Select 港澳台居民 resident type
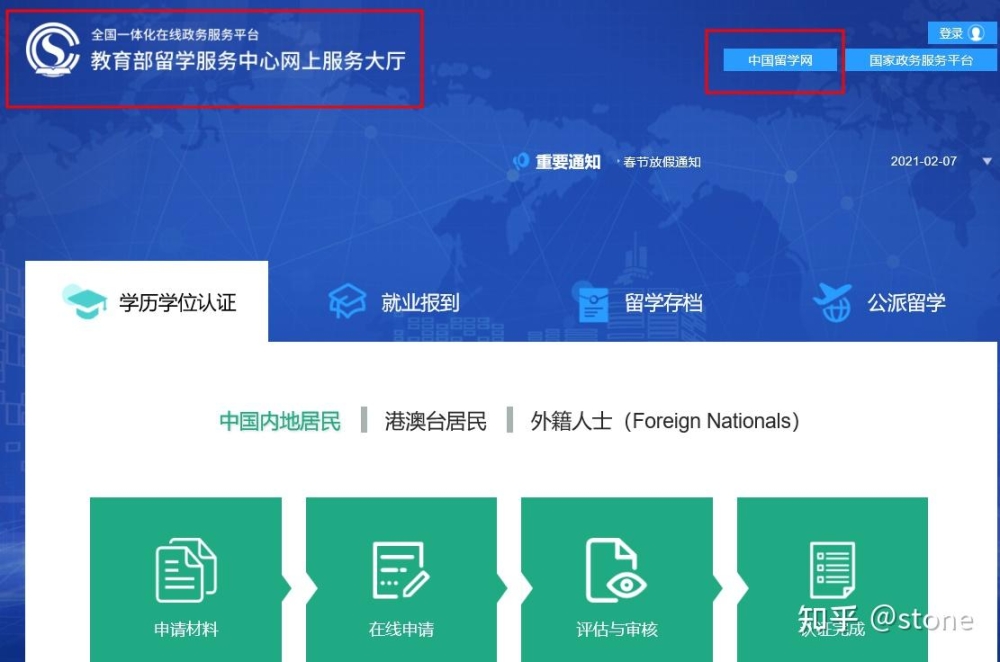 [x=436, y=421]
